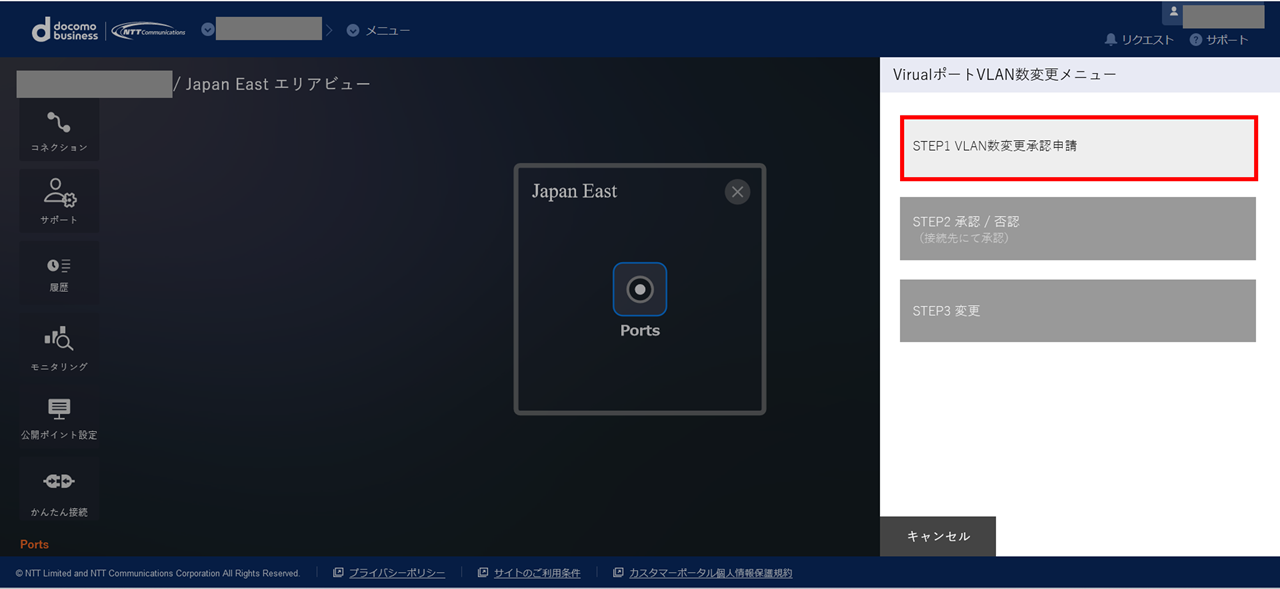This screenshot has width=1280, height=589.
Task: Open サポート help in the header
Action: click(1219, 40)
